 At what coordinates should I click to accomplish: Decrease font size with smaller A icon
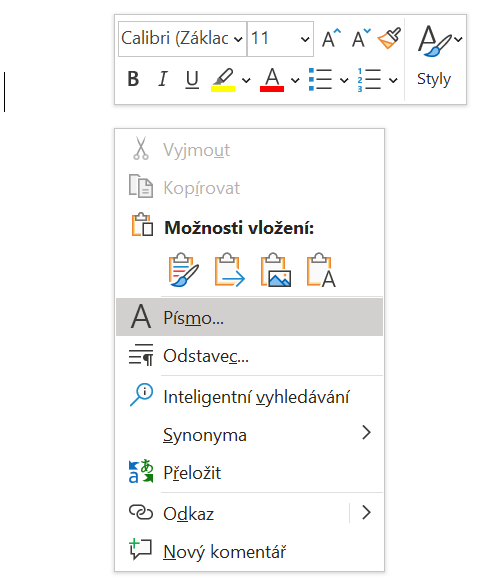pos(361,38)
